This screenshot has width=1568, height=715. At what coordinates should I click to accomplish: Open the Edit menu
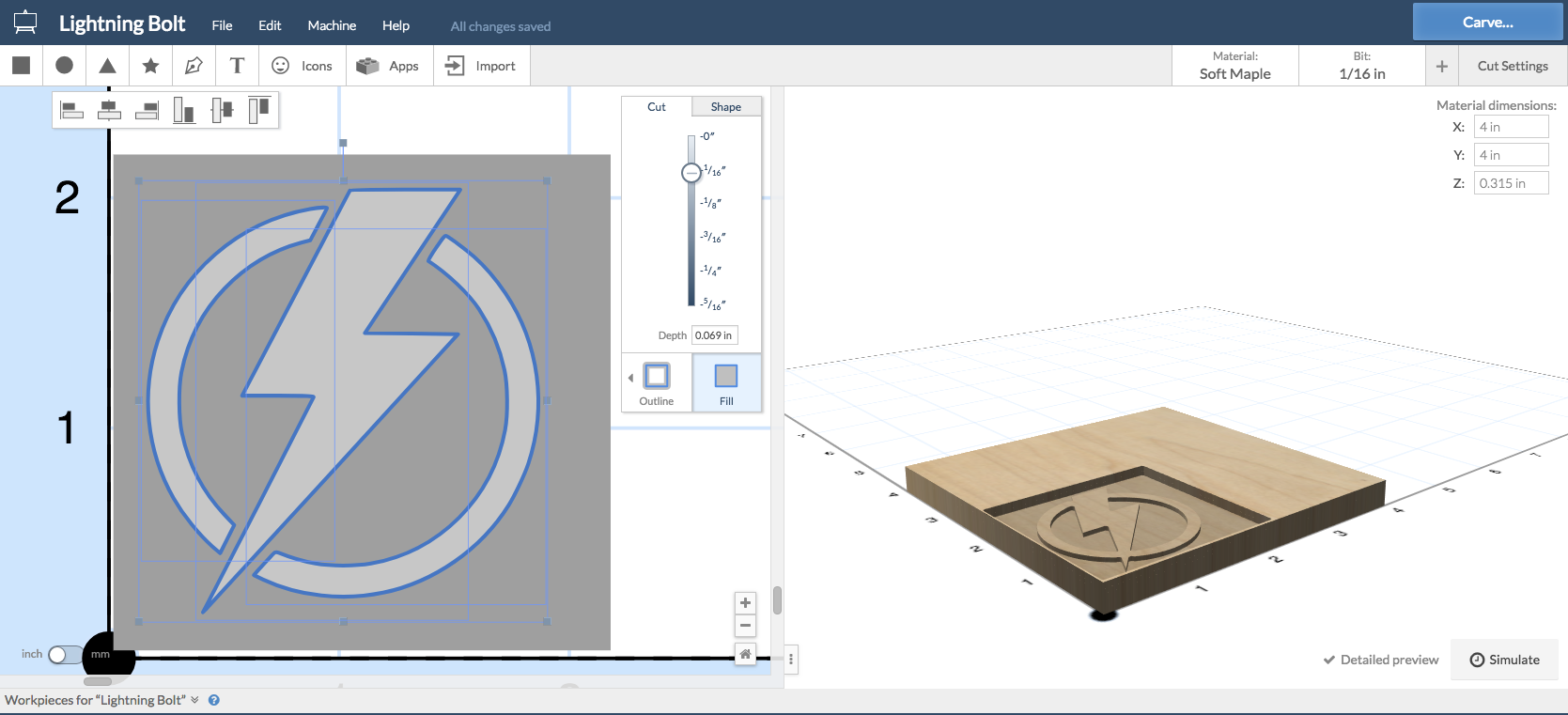click(270, 25)
